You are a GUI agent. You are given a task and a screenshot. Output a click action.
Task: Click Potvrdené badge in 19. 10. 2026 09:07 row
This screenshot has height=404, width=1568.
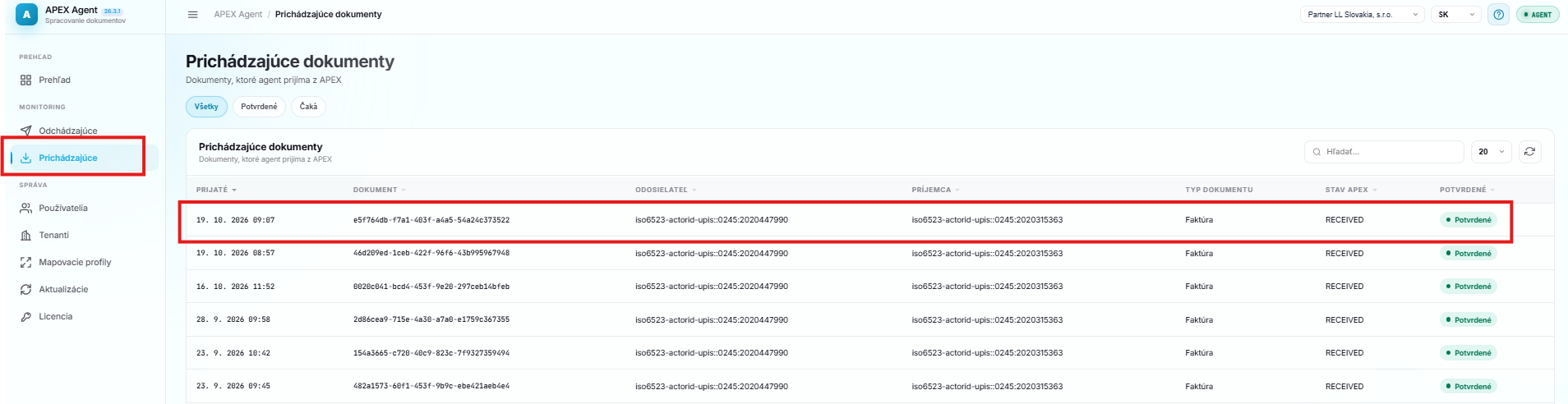point(1468,220)
